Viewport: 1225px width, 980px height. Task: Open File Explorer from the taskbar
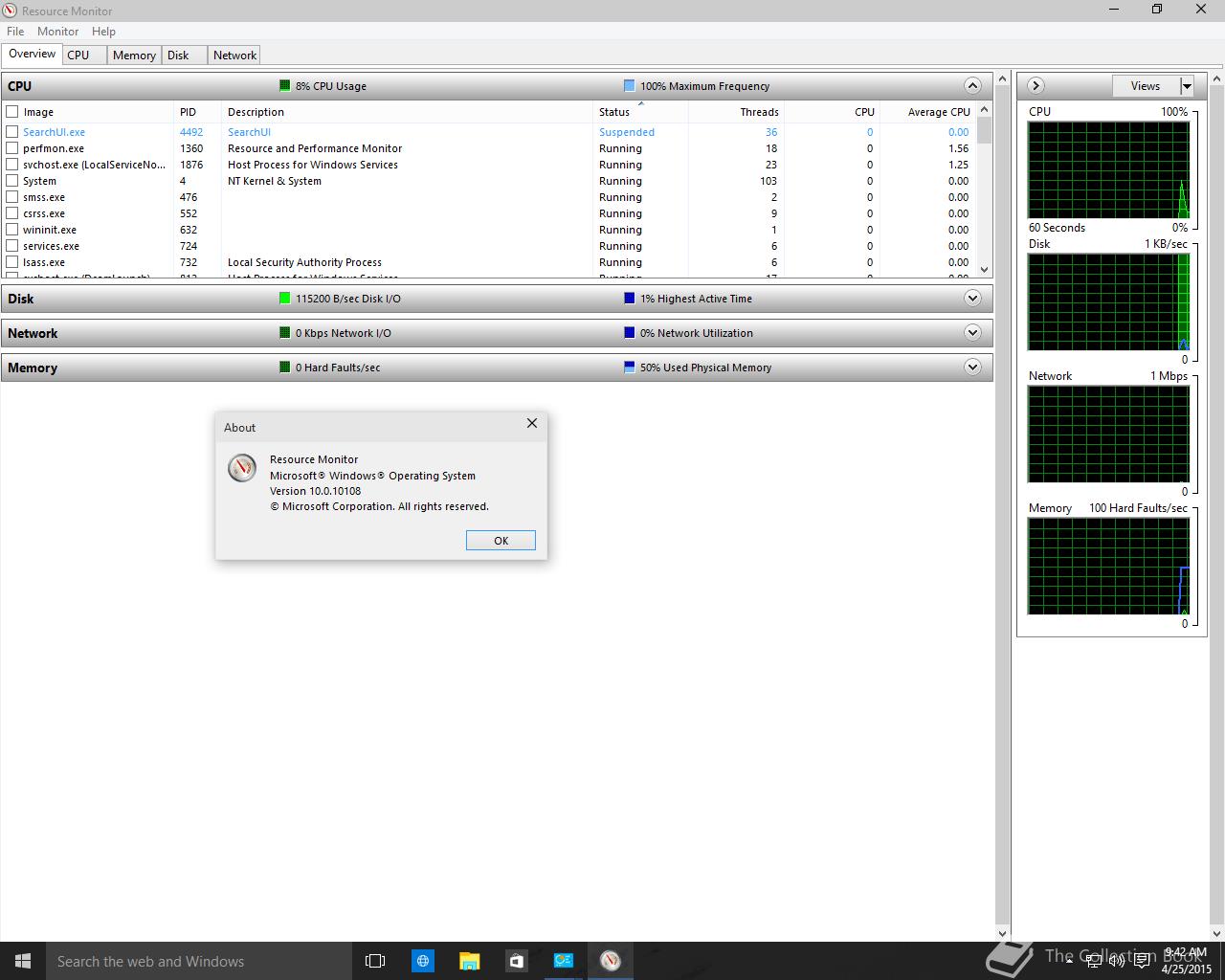pyautogui.click(x=469, y=961)
